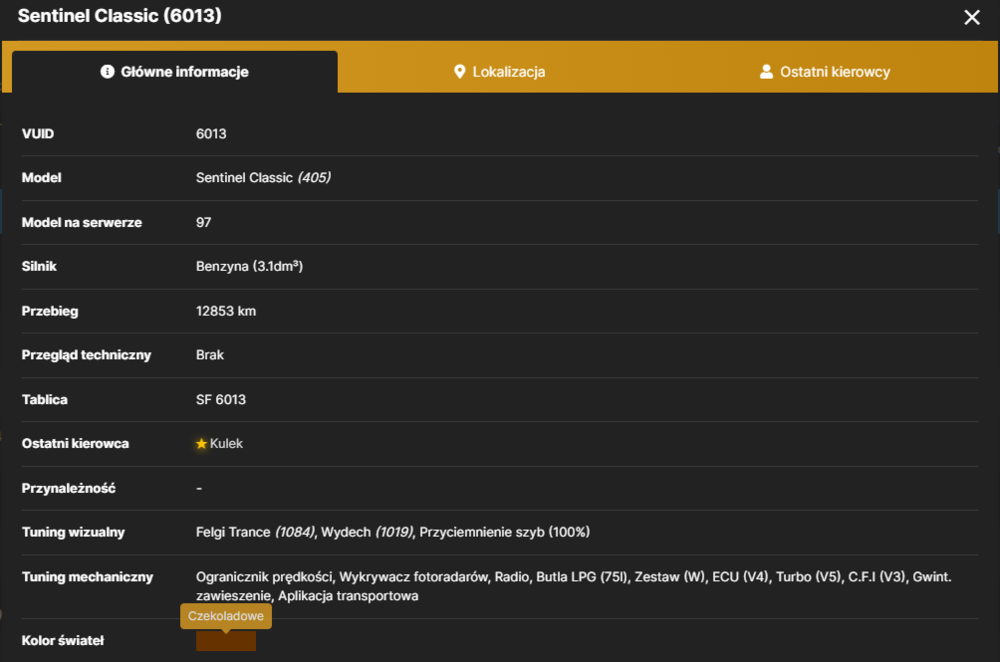Click the Przegląd techniczny value Brak

pos(210,355)
